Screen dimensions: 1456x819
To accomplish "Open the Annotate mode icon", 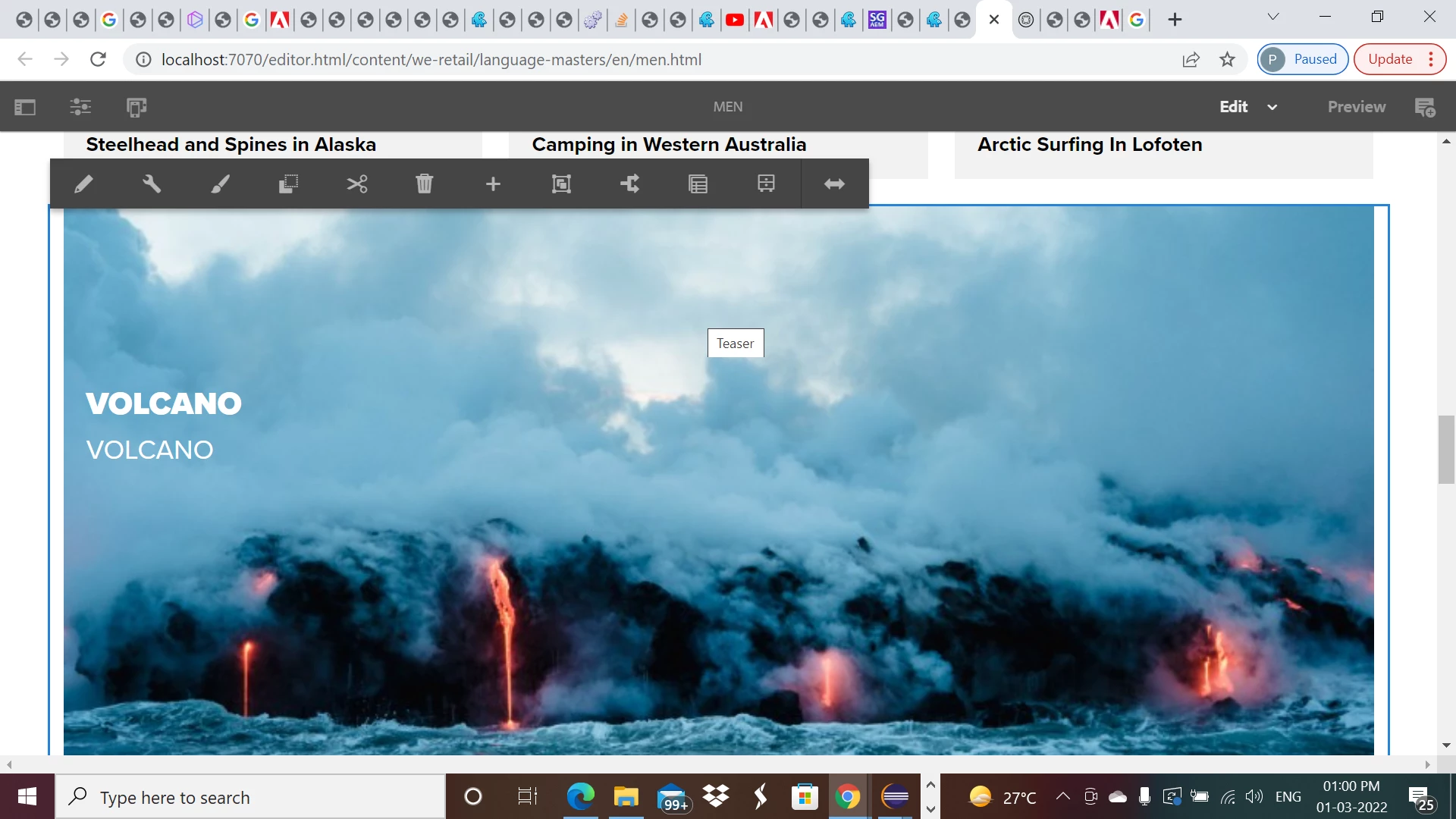I will tap(1425, 107).
